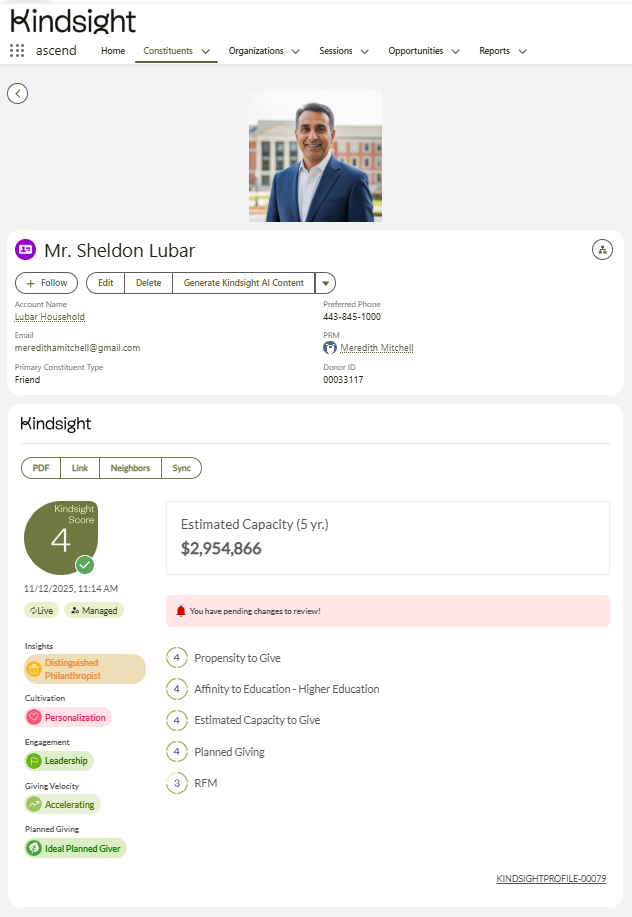Image resolution: width=632 pixels, height=917 pixels.
Task: Expand the arrow next to Generate Kindsight AI Content
Action: pyautogui.click(x=325, y=283)
